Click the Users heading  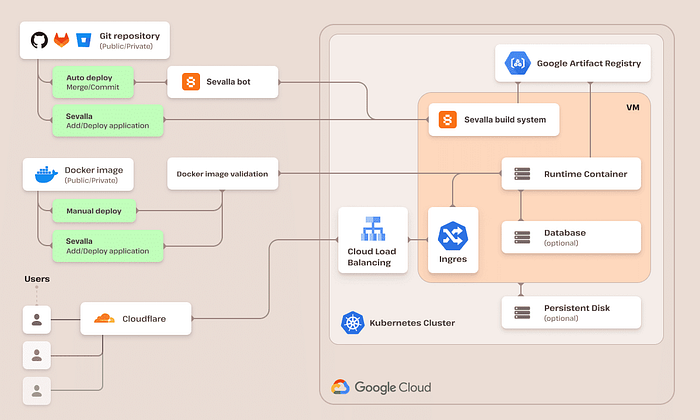(37, 279)
